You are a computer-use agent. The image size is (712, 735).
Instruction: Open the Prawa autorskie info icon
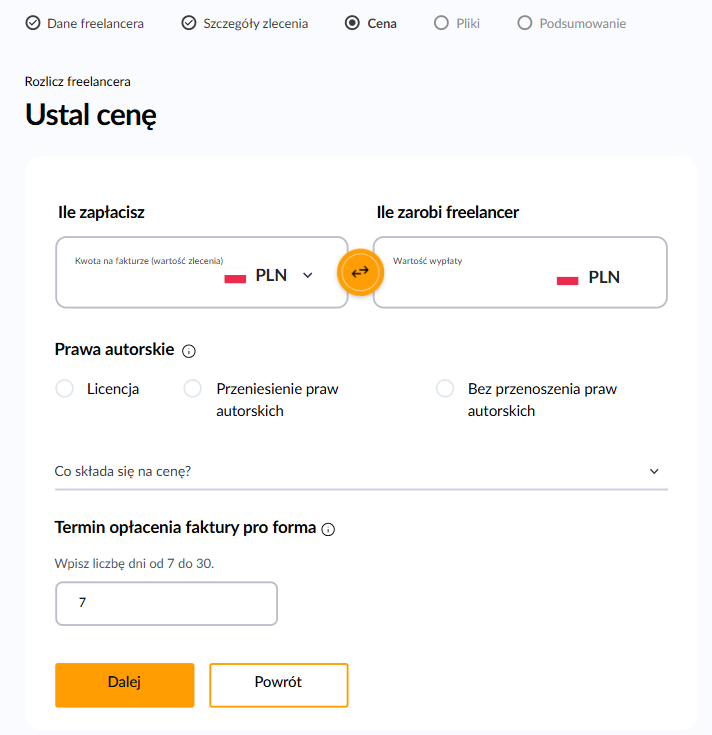(189, 351)
